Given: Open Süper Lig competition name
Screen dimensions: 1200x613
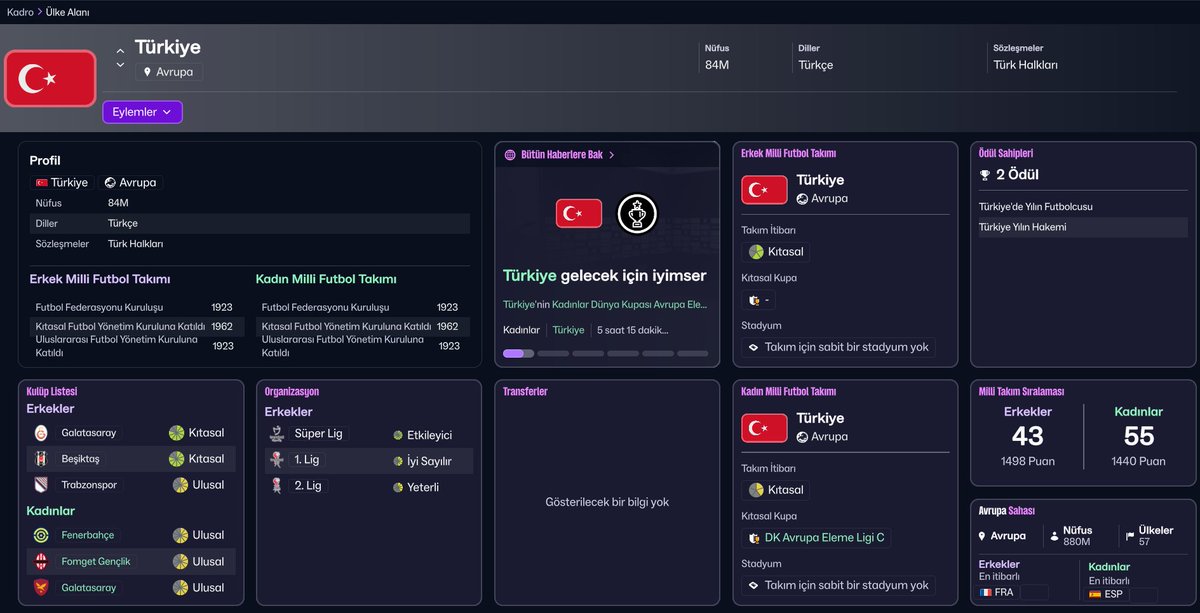Looking at the screenshot, I should 319,434.
